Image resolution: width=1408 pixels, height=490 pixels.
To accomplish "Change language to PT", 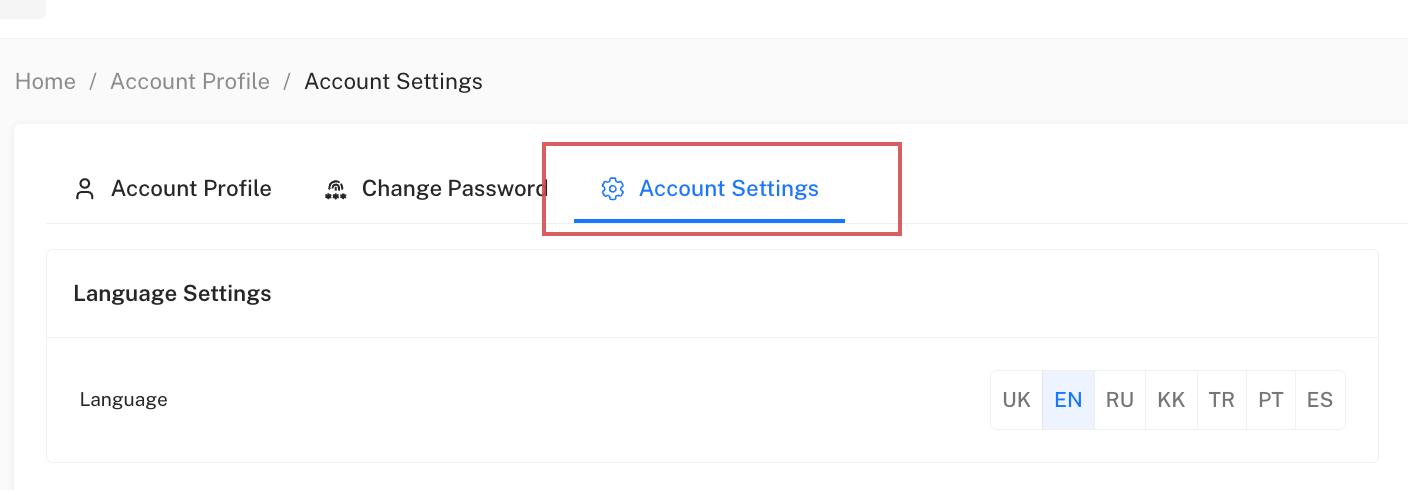I will coord(1271,400).
